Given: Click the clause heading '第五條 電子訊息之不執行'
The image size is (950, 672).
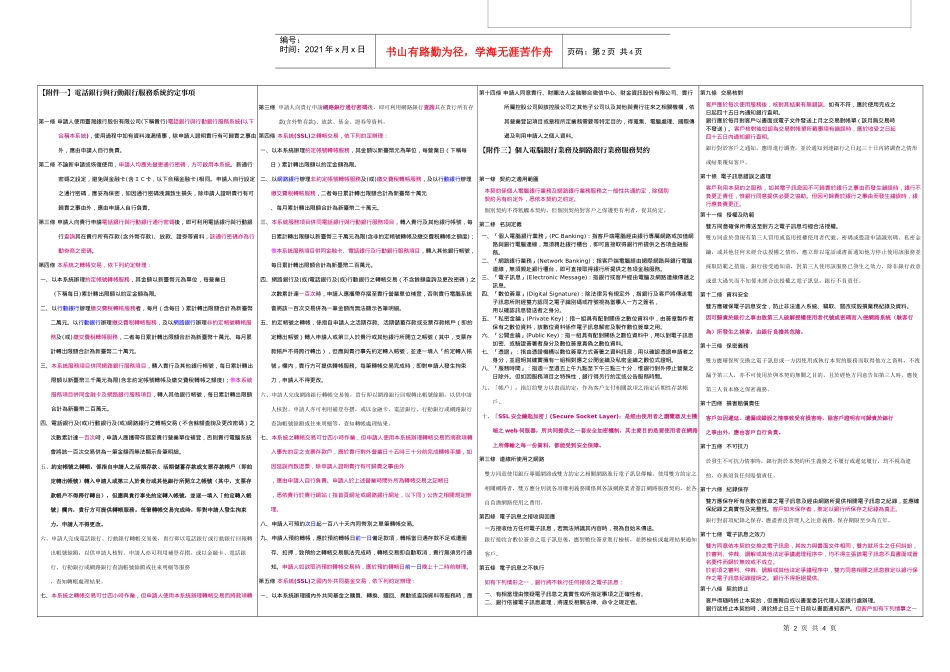Looking at the screenshot, I should [512, 568].
